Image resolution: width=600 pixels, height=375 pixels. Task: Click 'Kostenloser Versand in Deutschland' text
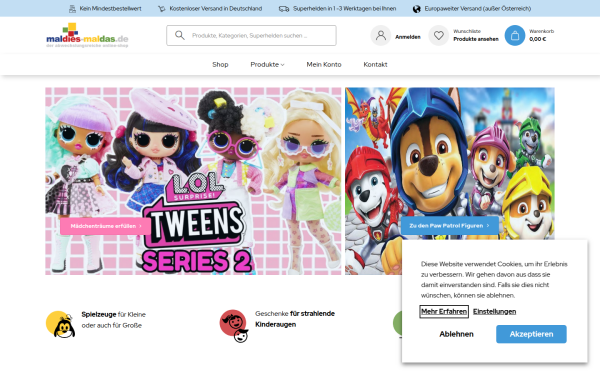click(216, 8)
